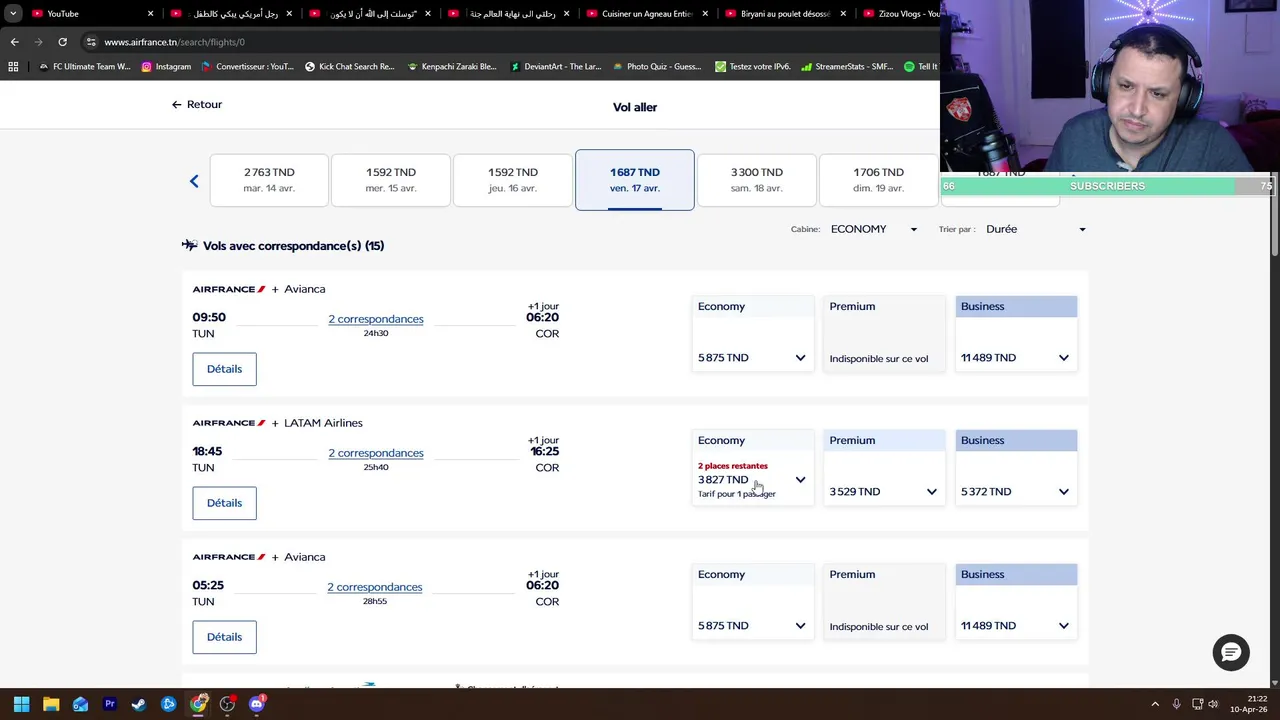Screen dimensions: 1280x720
Task: Open the Trier par Durée dropdown
Action: pyautogui.click(x=1036, y=229)
